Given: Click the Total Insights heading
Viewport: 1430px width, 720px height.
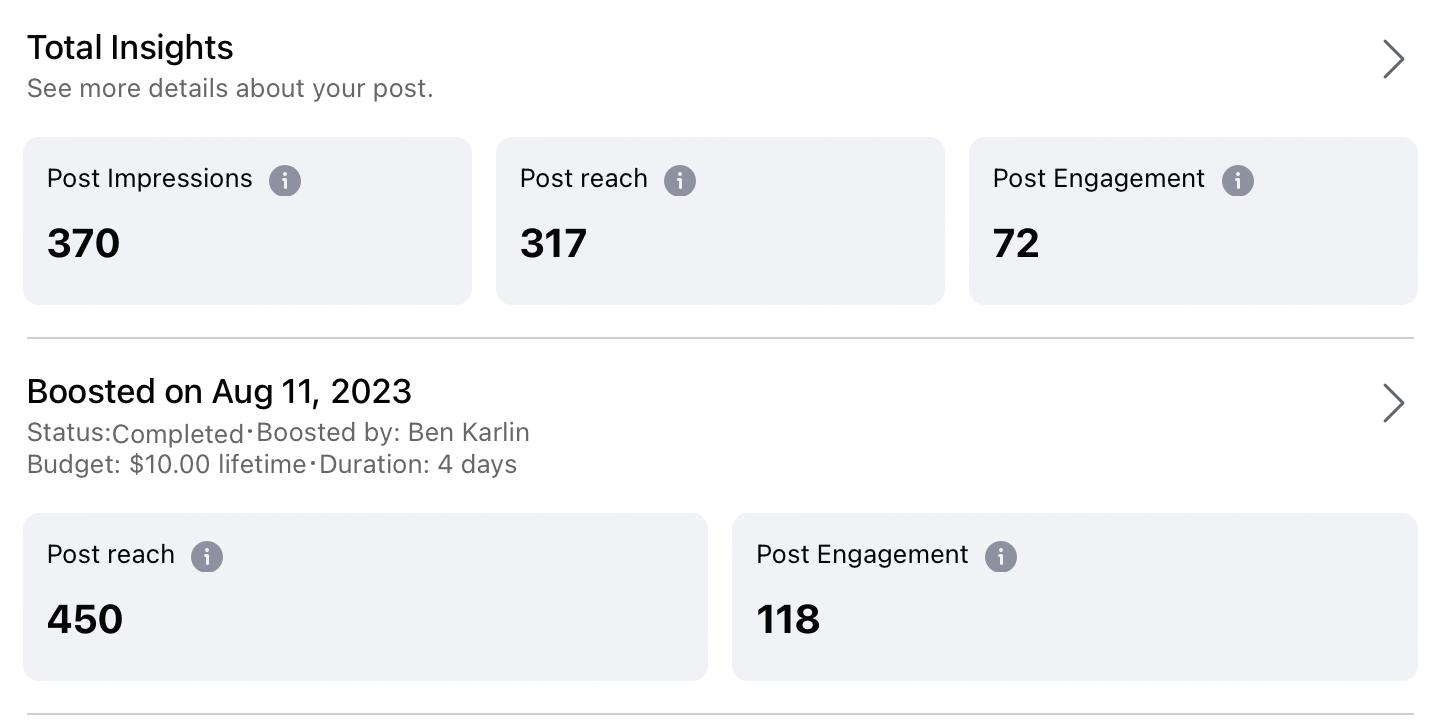Looking at the screenshot, I should pos(130,48).
